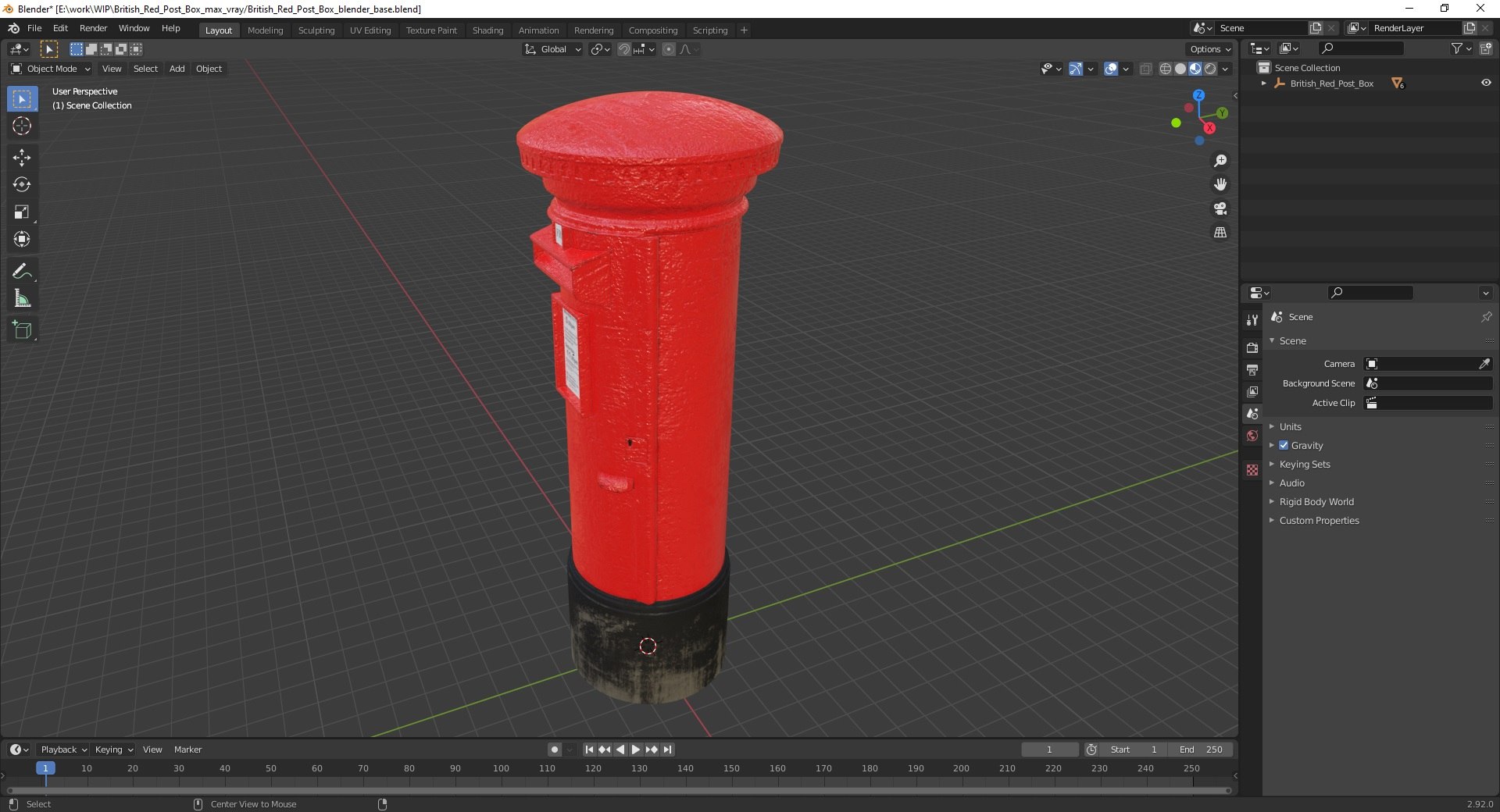Click the Pan view hand icon

point(1220,185)
